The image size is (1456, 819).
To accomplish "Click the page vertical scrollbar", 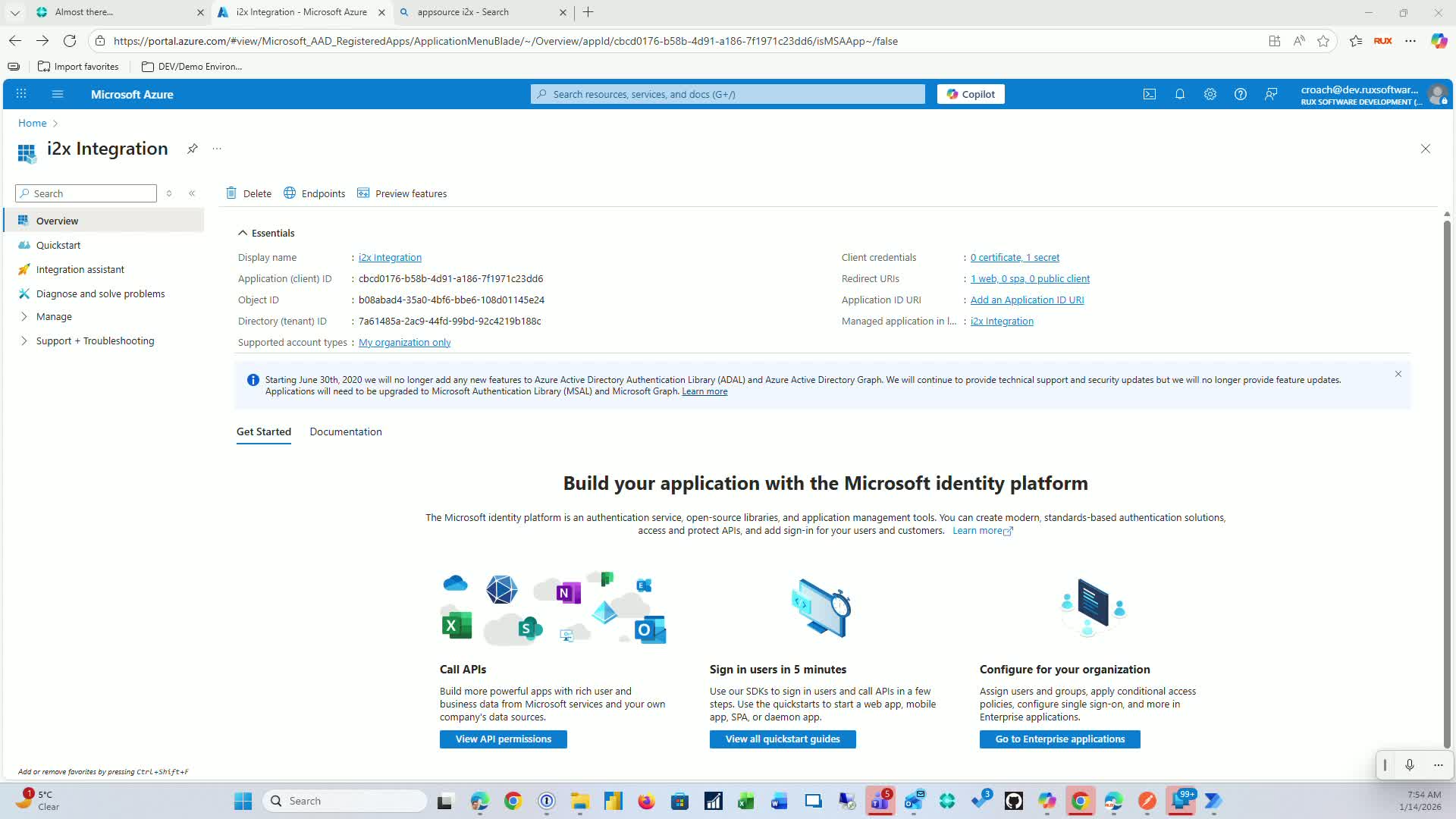I will [x=1447, y=485].
